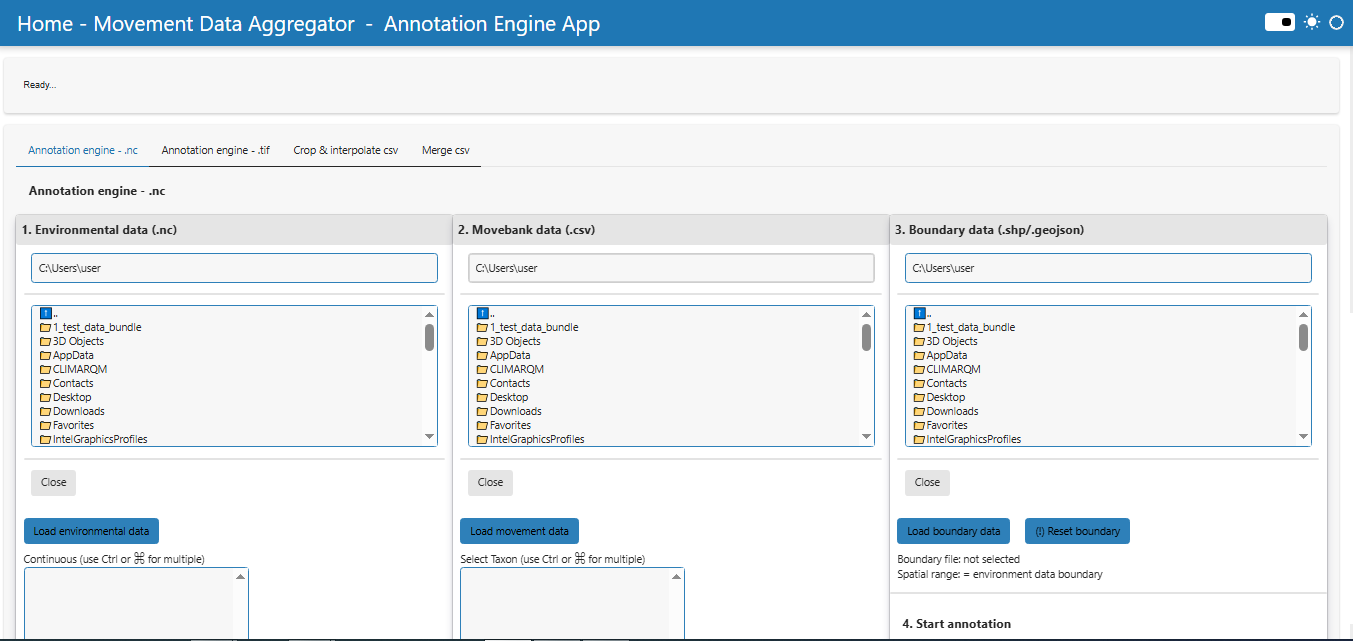The image size is (1353, 641).
Task: Close the Environmental data file browser
Action: 54,482
